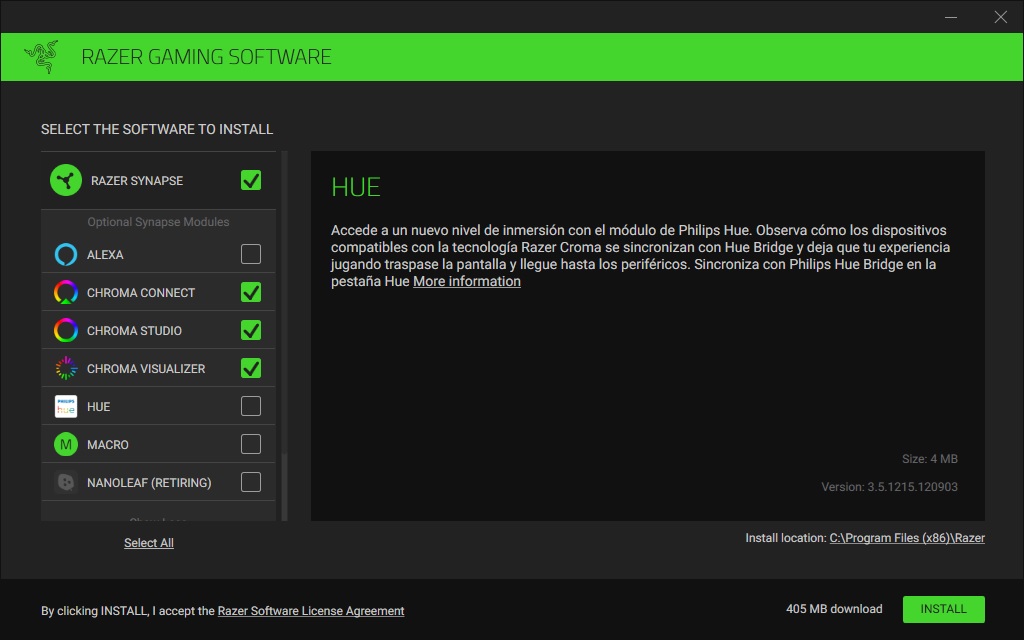Open the Razer Software License Agreement

[x=311, y=611]
